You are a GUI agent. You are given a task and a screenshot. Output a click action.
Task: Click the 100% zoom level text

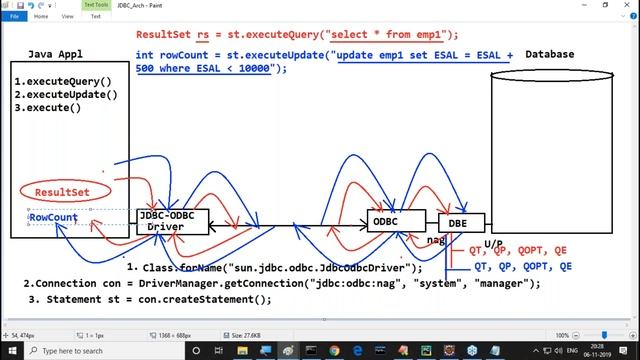click(x=562, y=336)
